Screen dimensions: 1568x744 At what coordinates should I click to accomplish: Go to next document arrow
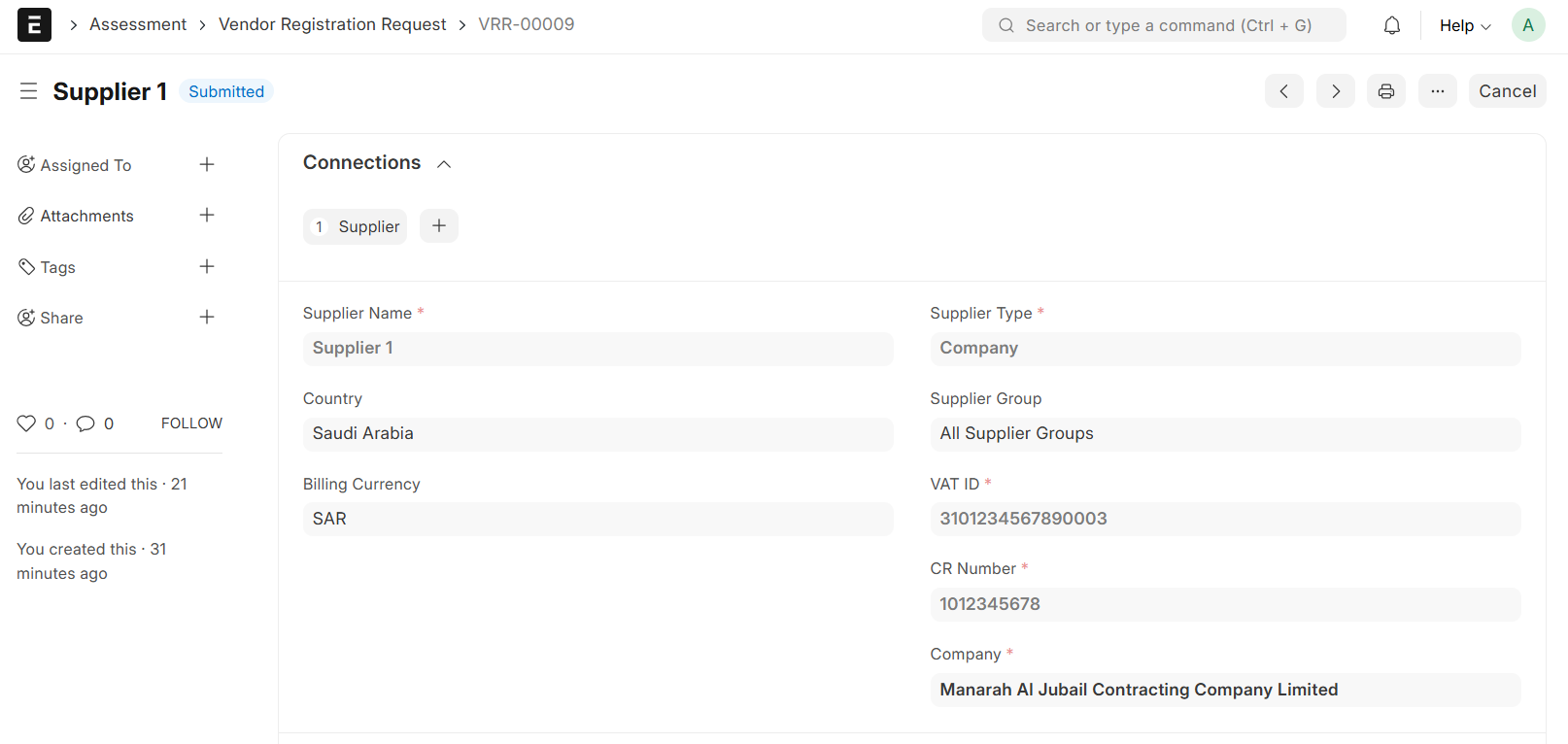1335,91
